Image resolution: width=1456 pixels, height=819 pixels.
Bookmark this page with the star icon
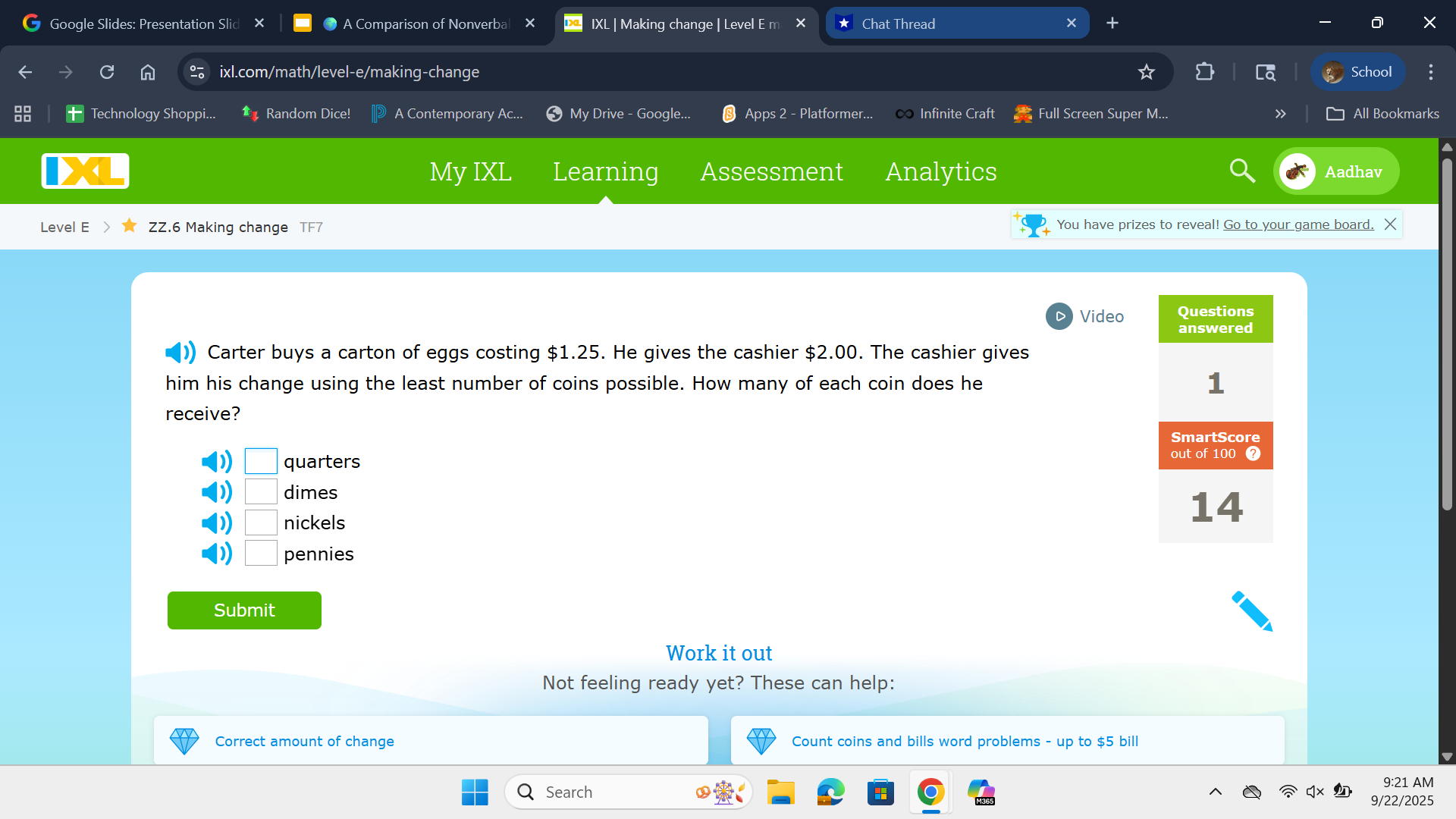coord(1146,72)
